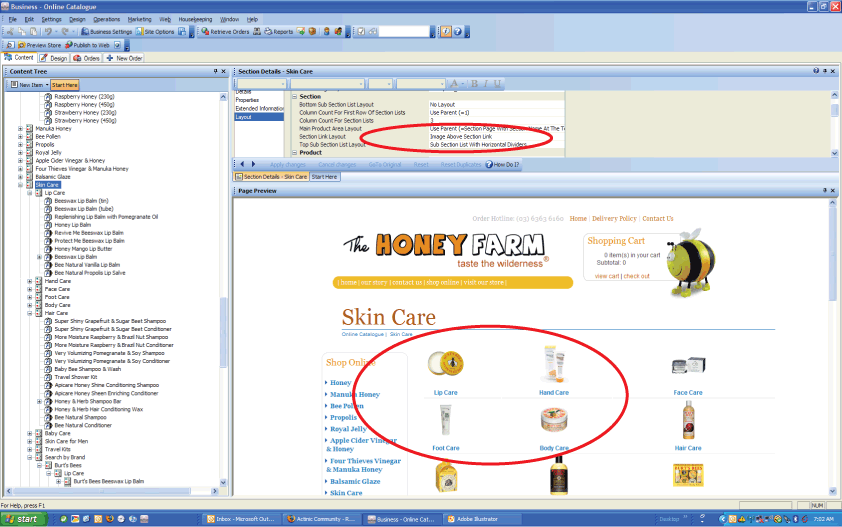Click the Delivery Policy link in preview
Screen dimensions: 842x527
pyautogui.click(x=614, y=218)
